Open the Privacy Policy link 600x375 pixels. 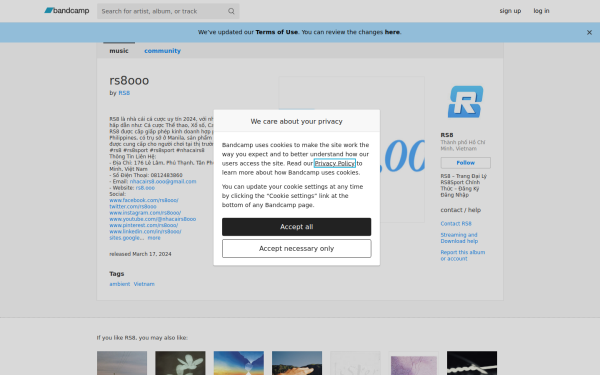(x=335, y=163)
